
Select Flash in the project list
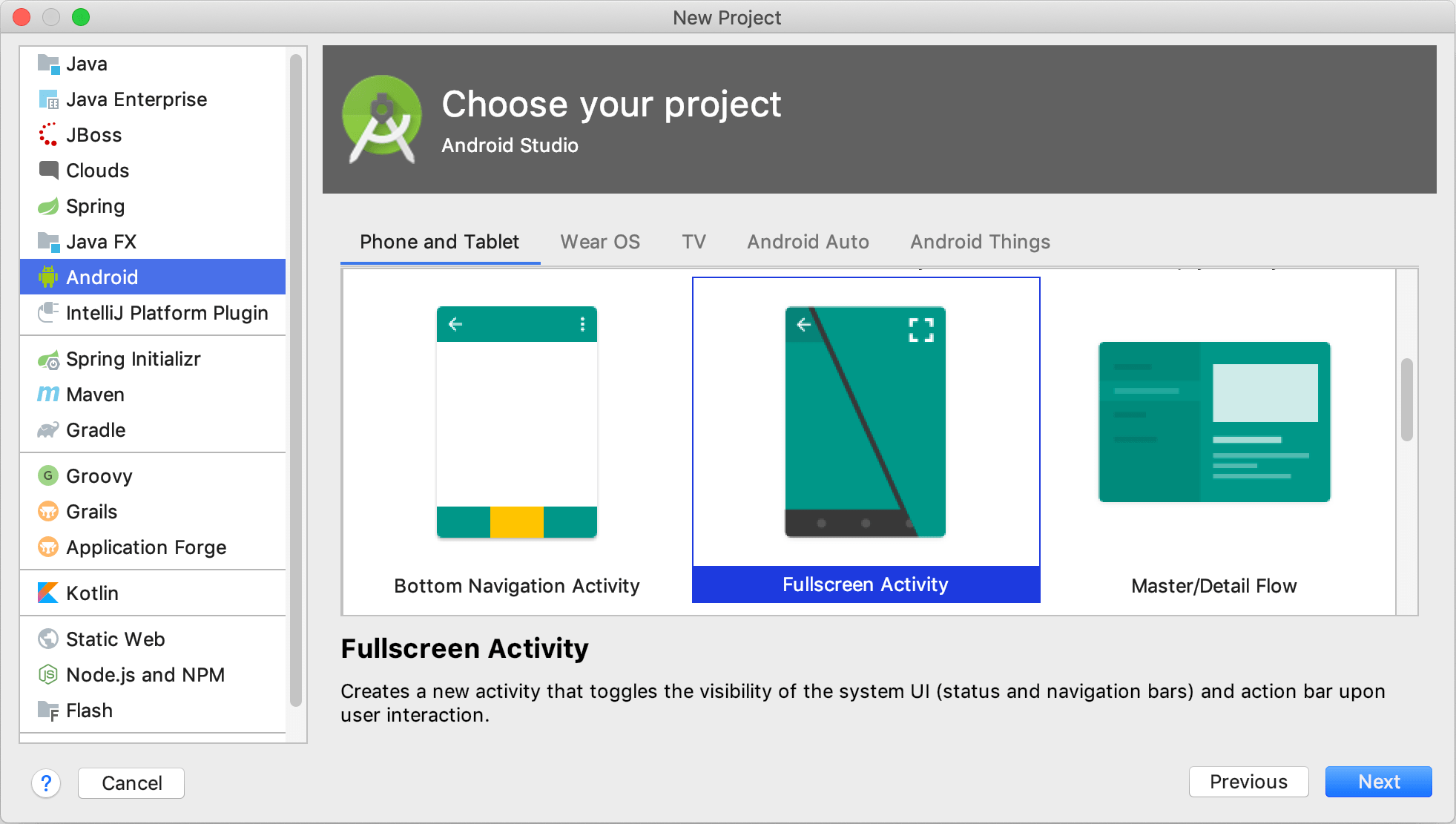(x=153, y=711)
